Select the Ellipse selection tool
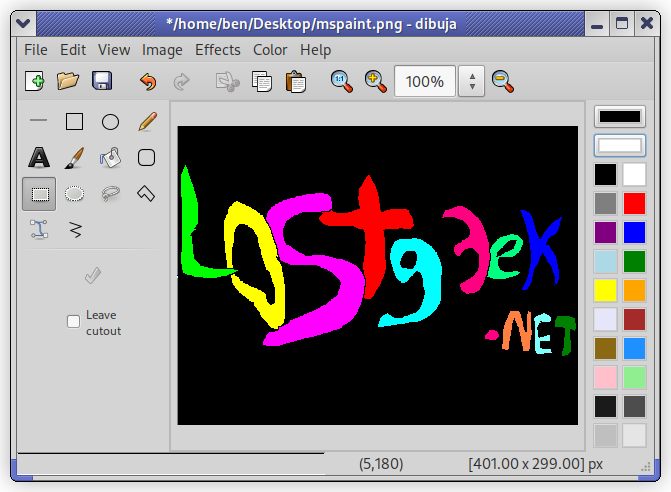Screen dimensions: 671x492 click(x=74, y=194)
